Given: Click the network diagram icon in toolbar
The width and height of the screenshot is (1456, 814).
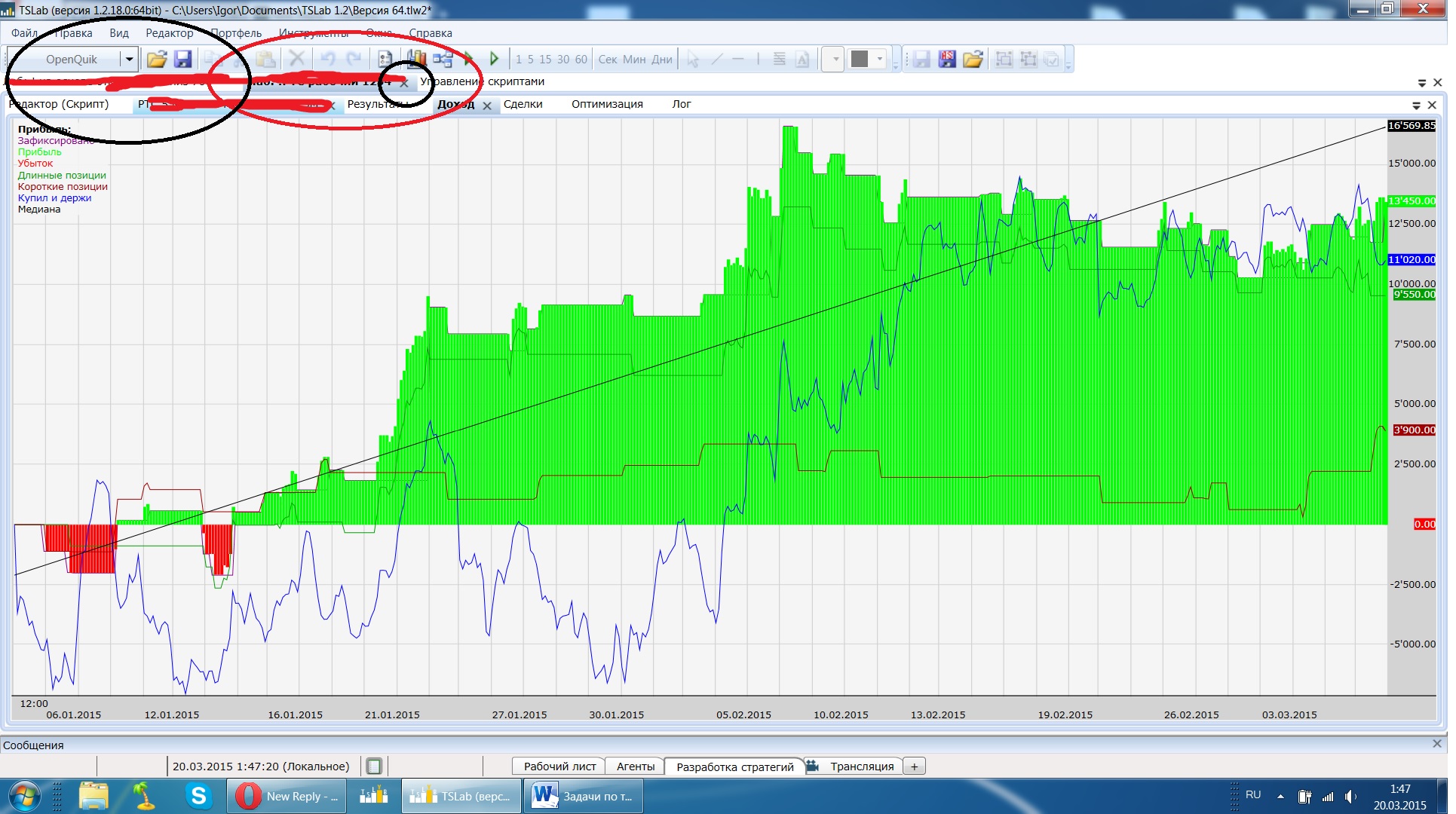Looking at the screenshot, I should (x=443, y=60).
